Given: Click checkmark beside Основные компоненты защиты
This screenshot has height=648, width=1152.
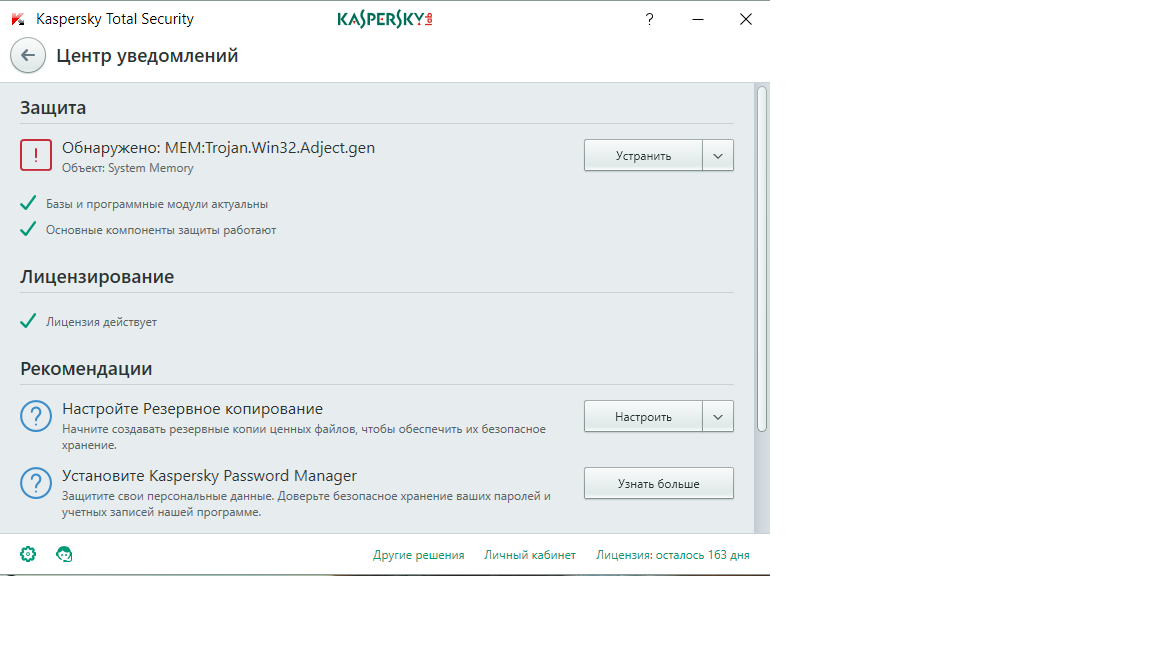Looking at the screenshot, I should point(28,229).
